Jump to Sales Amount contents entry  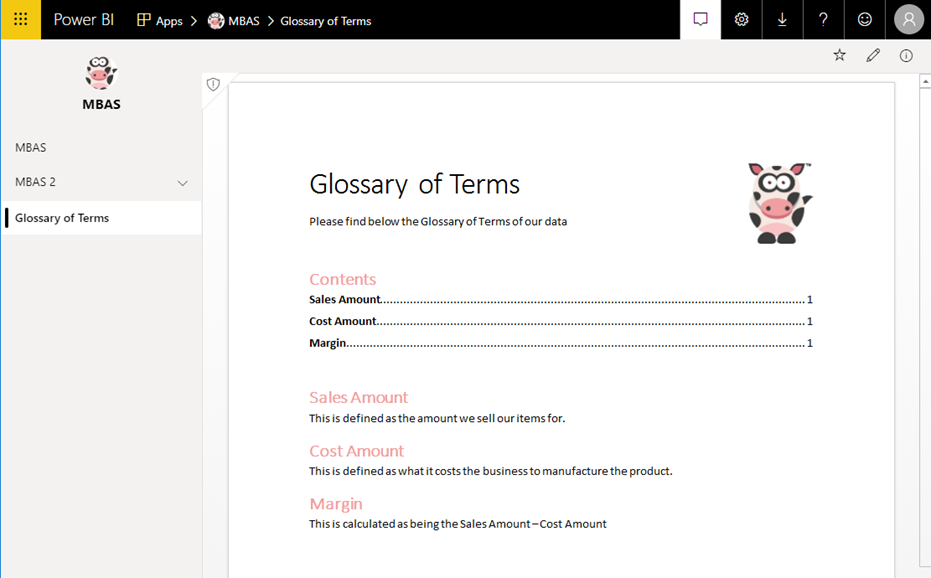click(345, 300)
